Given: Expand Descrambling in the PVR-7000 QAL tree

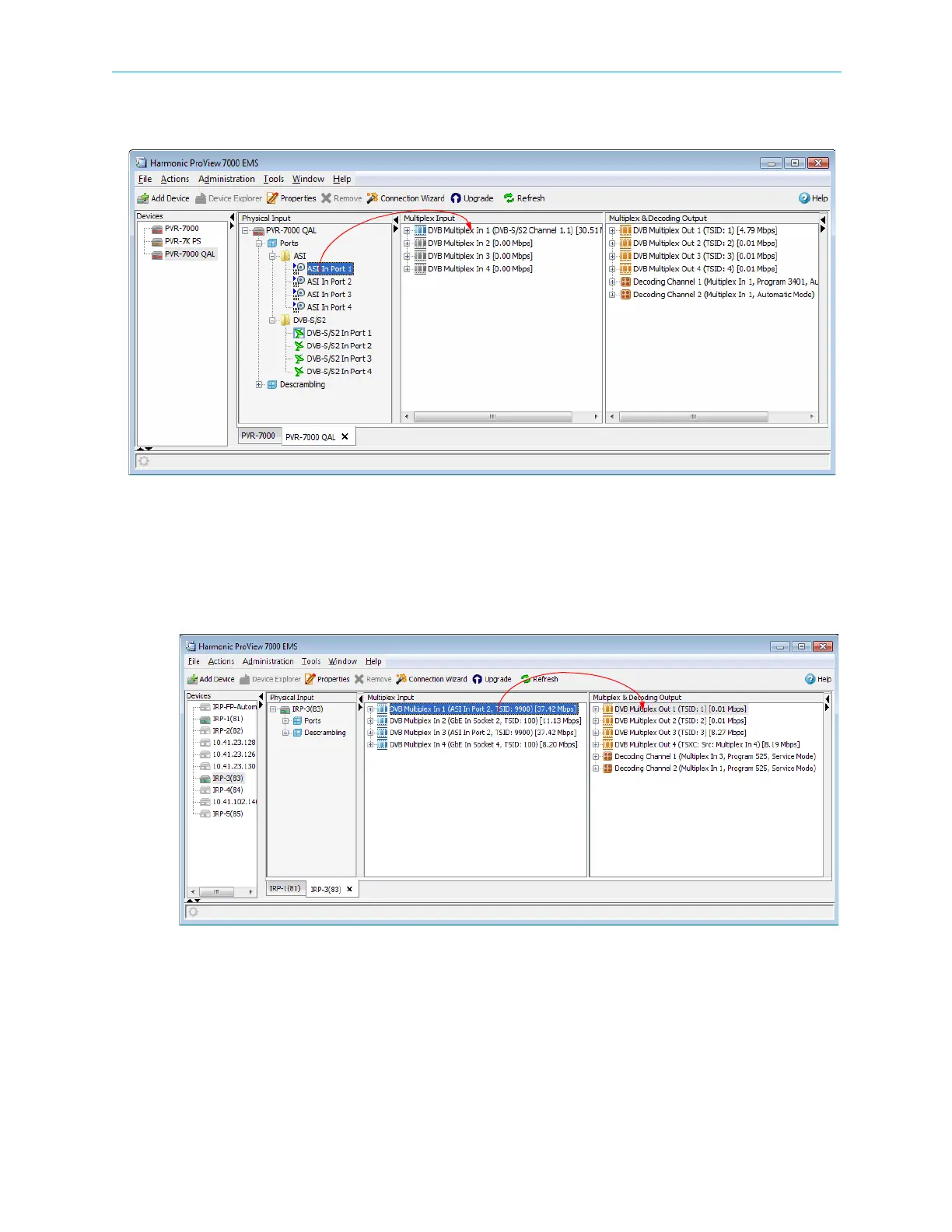Looking at the screenshot, I should click(259, 384).
